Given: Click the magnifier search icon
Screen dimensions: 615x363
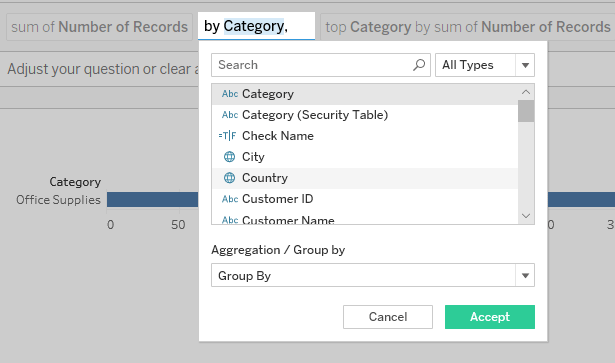Looking at the screenshot, I should tap(419, 65).
